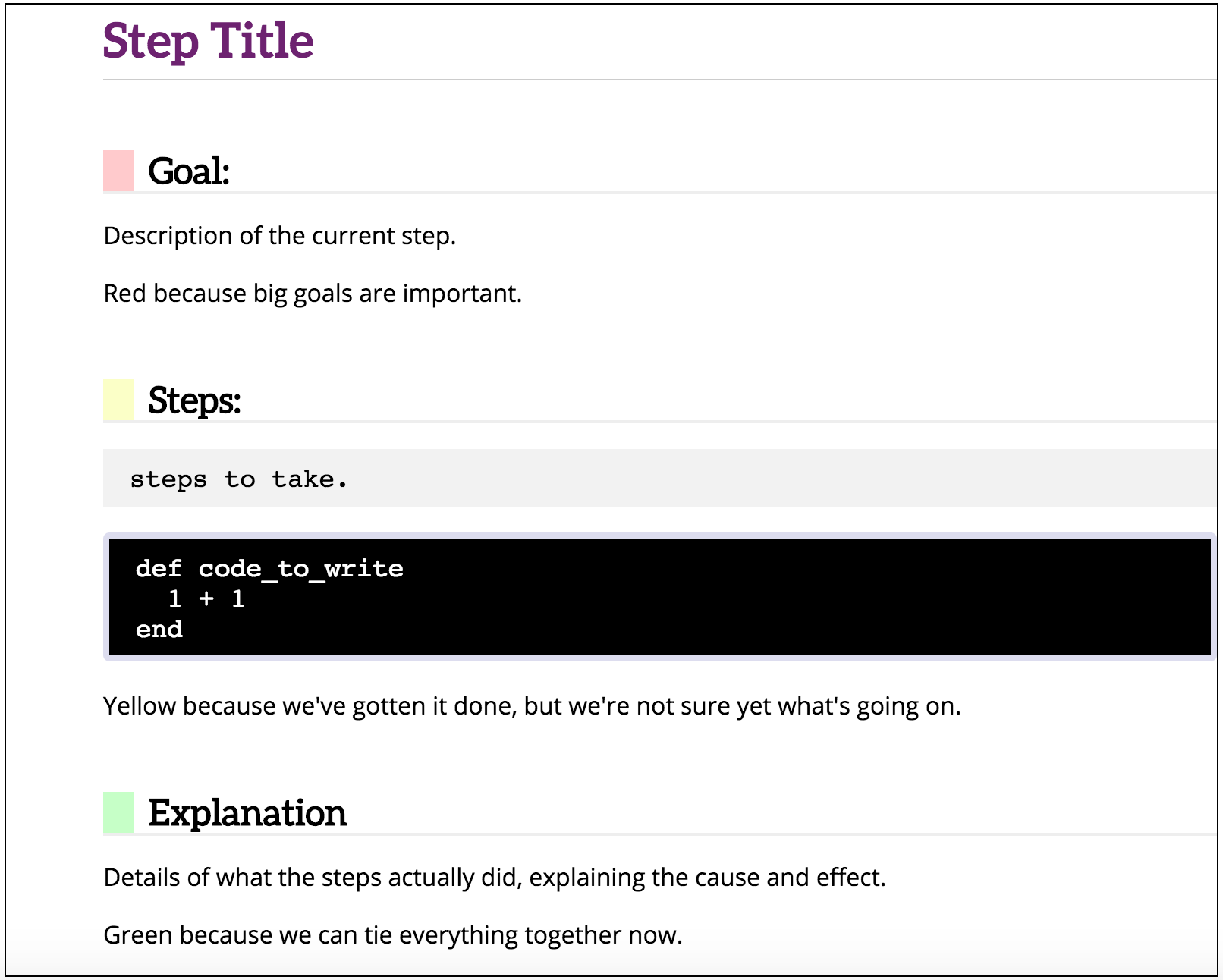
Task: Click the yellow square beside Steps
Action: click(x=118, y=400)
